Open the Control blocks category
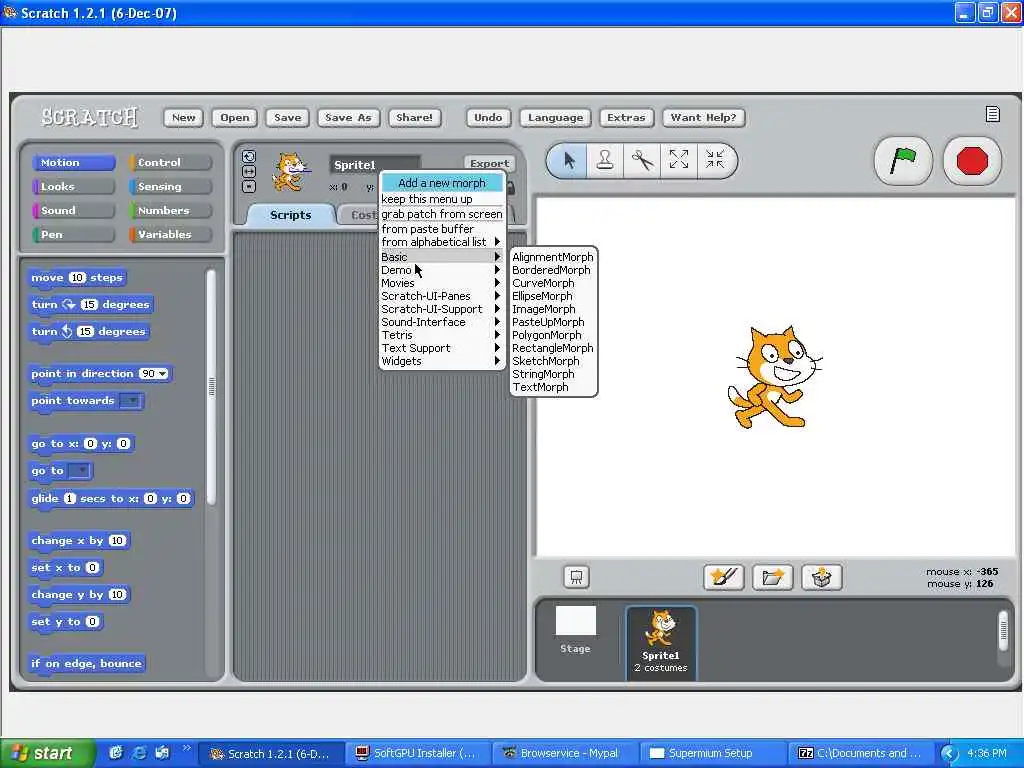This screenshot has height=768, width=1024. [170, 163]
